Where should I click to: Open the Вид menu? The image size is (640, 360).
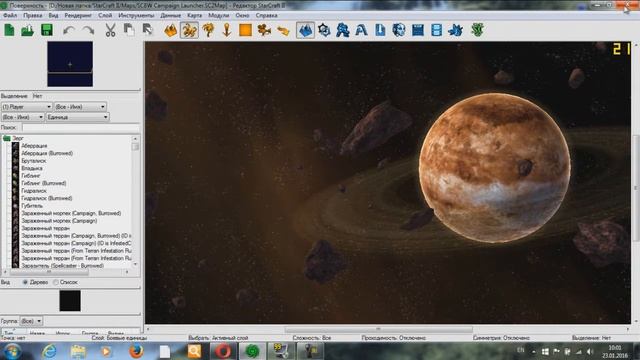[x=53, y=16]
